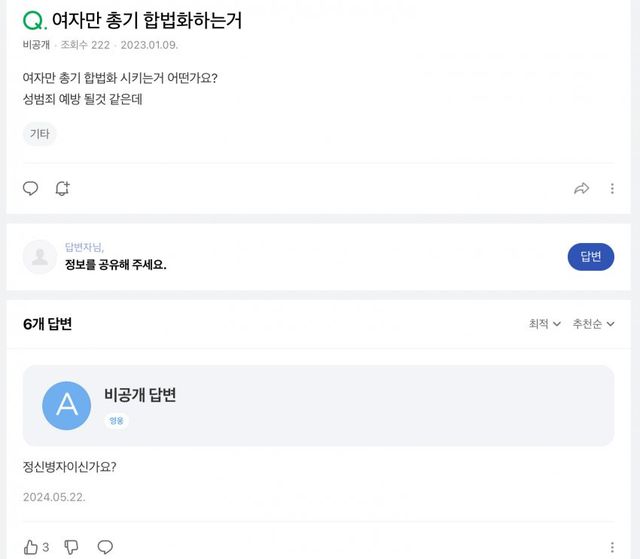Click the green Q question icon
The image size is (640, 559).
point(34,20)
